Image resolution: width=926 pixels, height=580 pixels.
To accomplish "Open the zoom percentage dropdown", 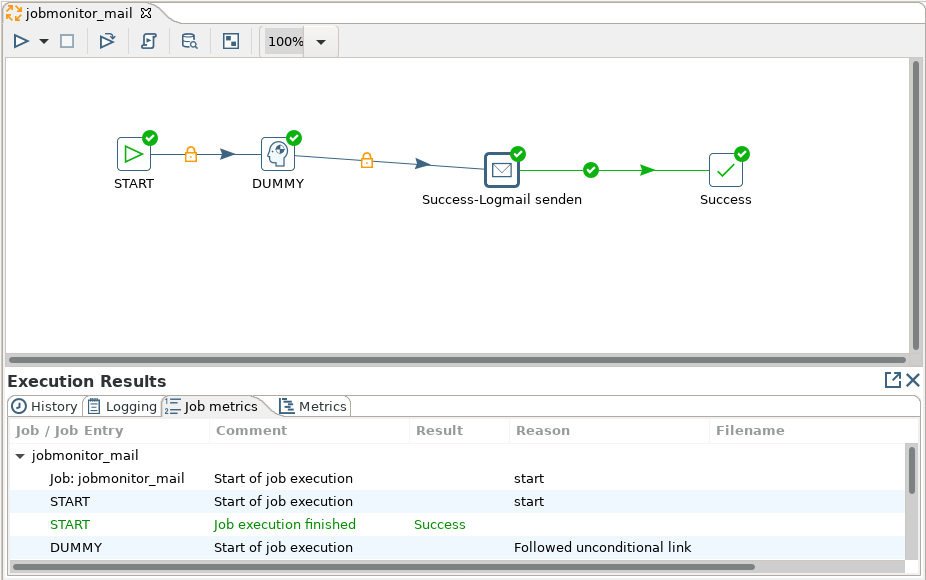I will click(321, 42).
